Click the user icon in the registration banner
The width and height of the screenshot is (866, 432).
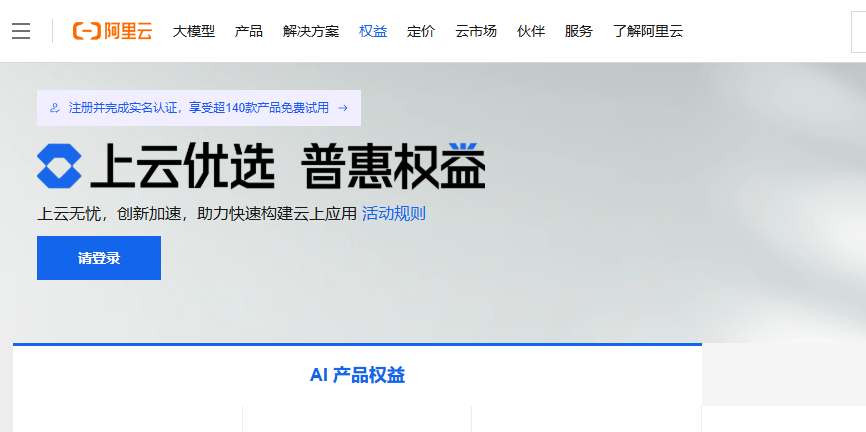(x=54, y=108)
